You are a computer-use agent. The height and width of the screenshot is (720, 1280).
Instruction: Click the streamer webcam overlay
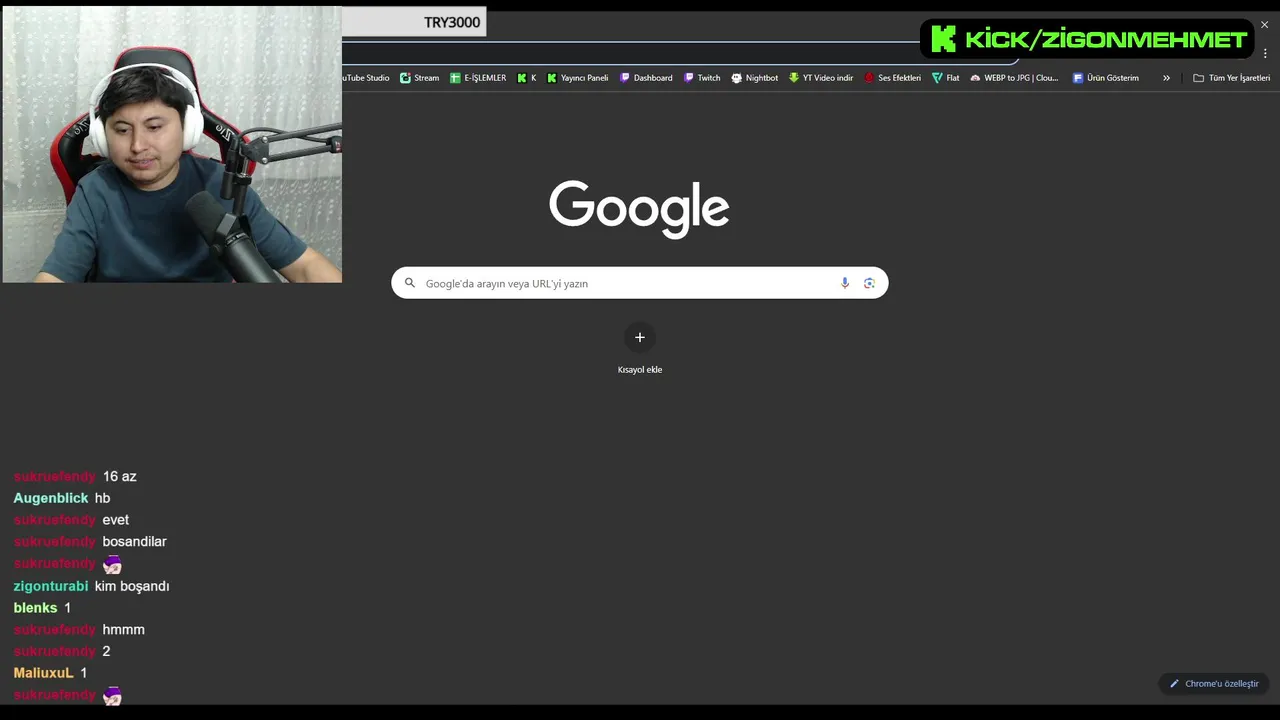coord(172,144)
